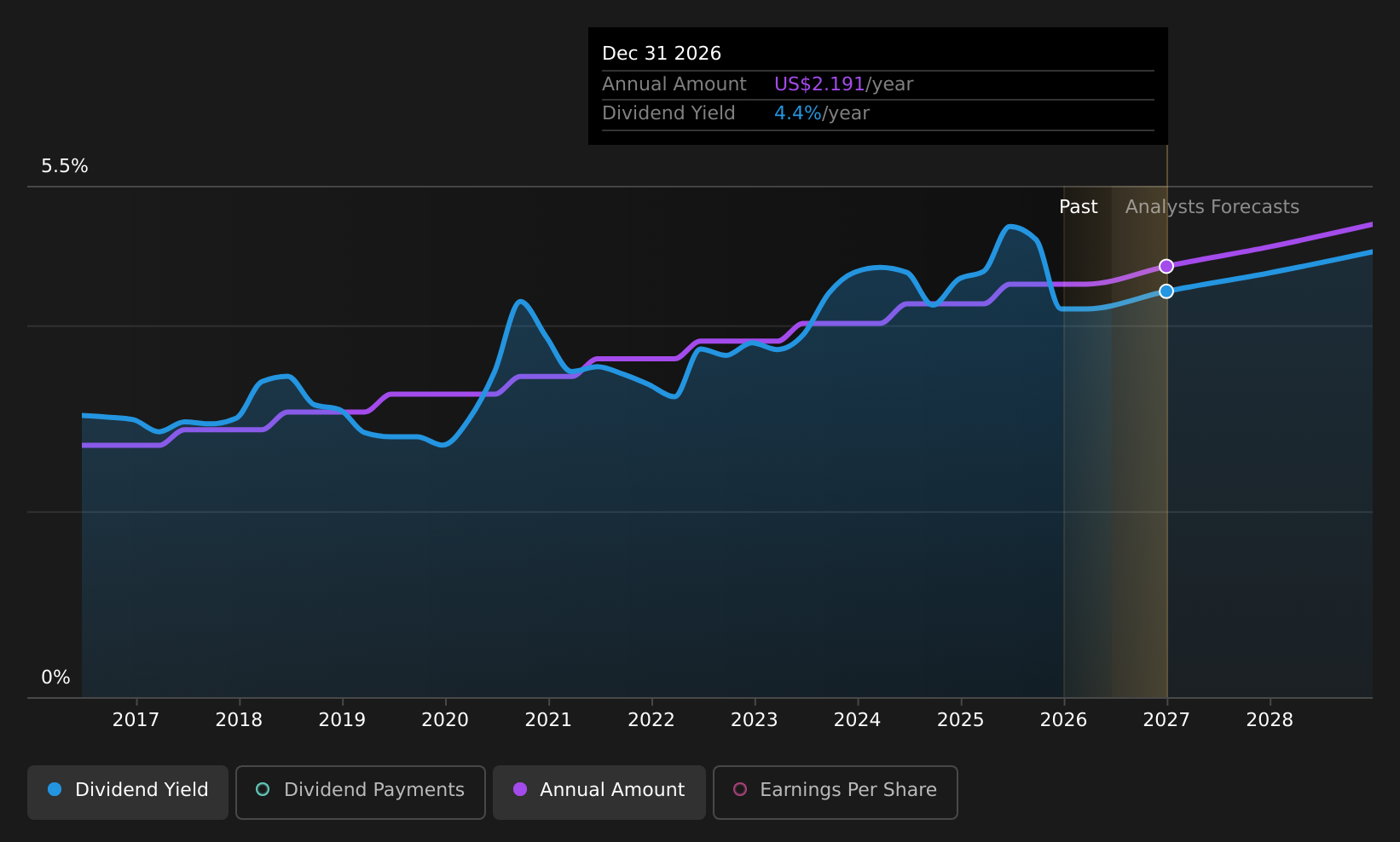This screenshot has width=1400, height=842.
Task: Click the 0% y-axis label
Action: click(x=56, y=678)
